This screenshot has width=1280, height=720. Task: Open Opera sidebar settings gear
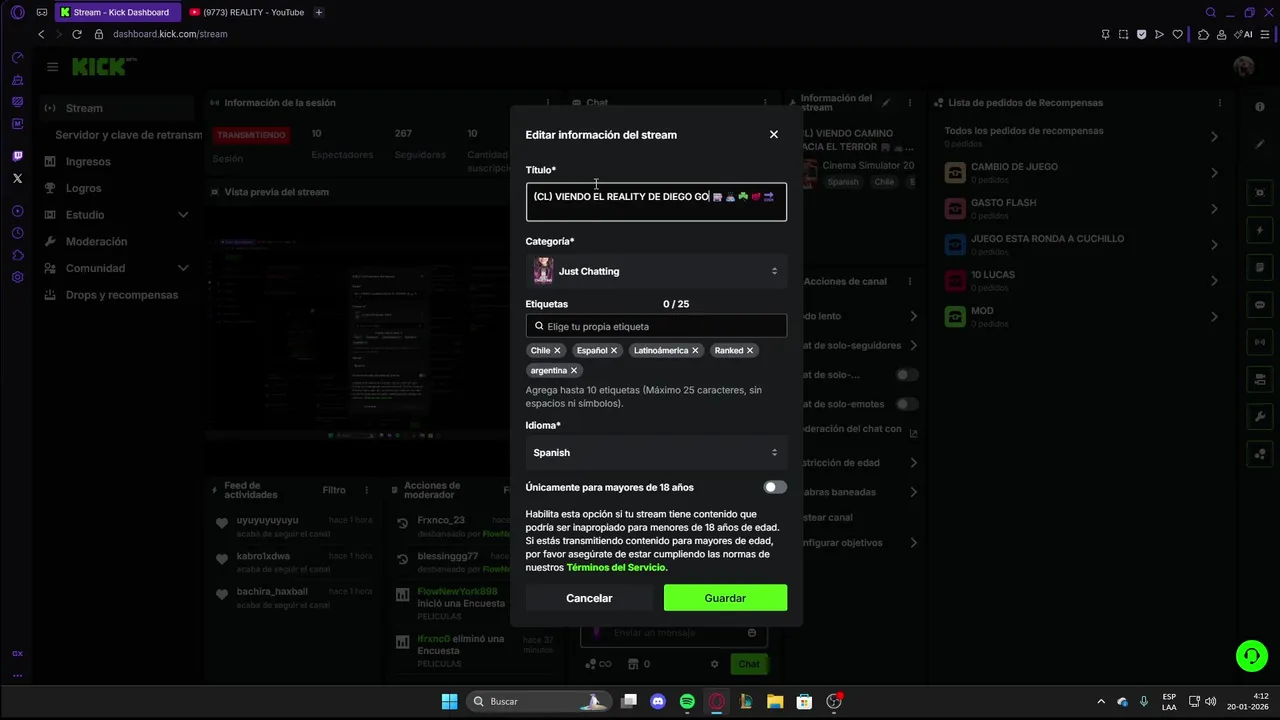point(17,277)
